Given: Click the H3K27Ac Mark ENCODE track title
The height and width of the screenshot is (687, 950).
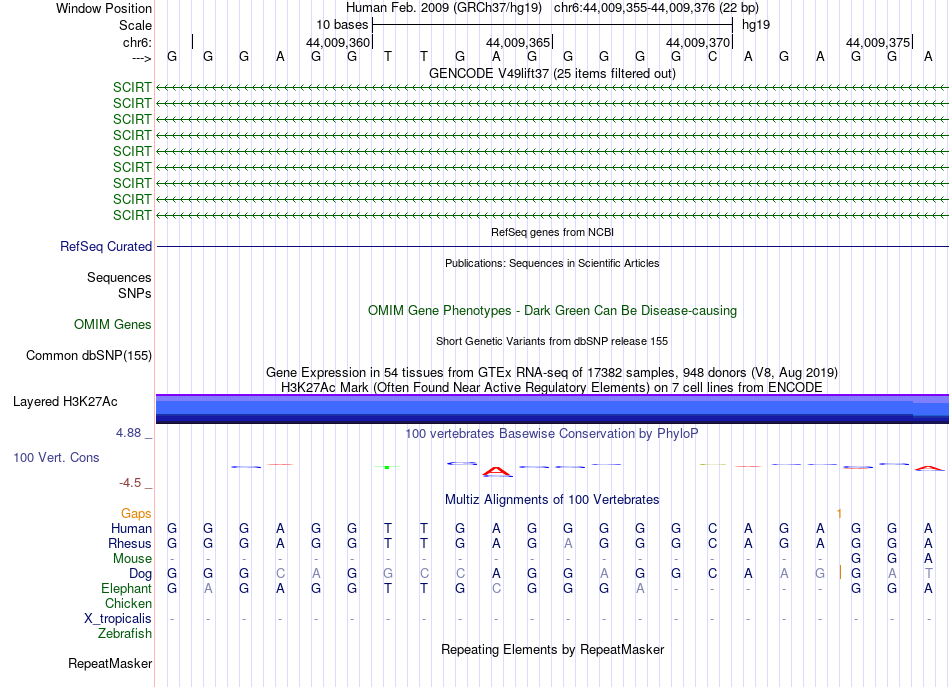Looking at the screenshot, I should [552, 388].
